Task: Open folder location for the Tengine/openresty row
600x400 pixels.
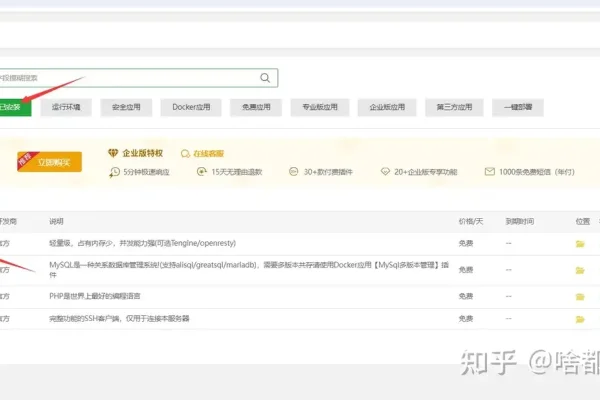Action: pyautogui.click(x=580, y=244)
